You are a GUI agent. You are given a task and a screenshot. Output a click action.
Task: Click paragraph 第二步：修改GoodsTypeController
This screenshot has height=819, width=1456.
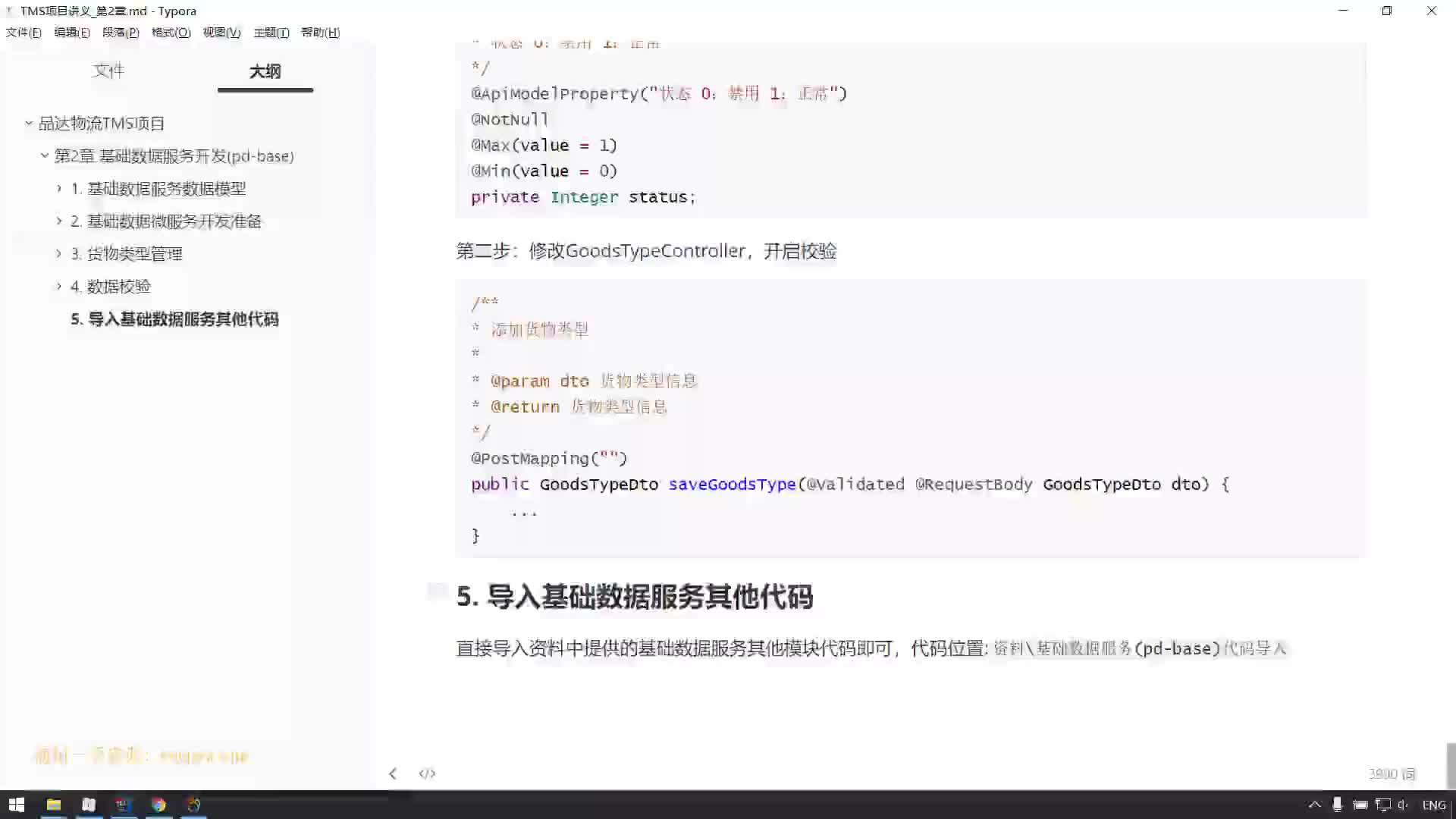pyautogui.click(x=646, y=251)
